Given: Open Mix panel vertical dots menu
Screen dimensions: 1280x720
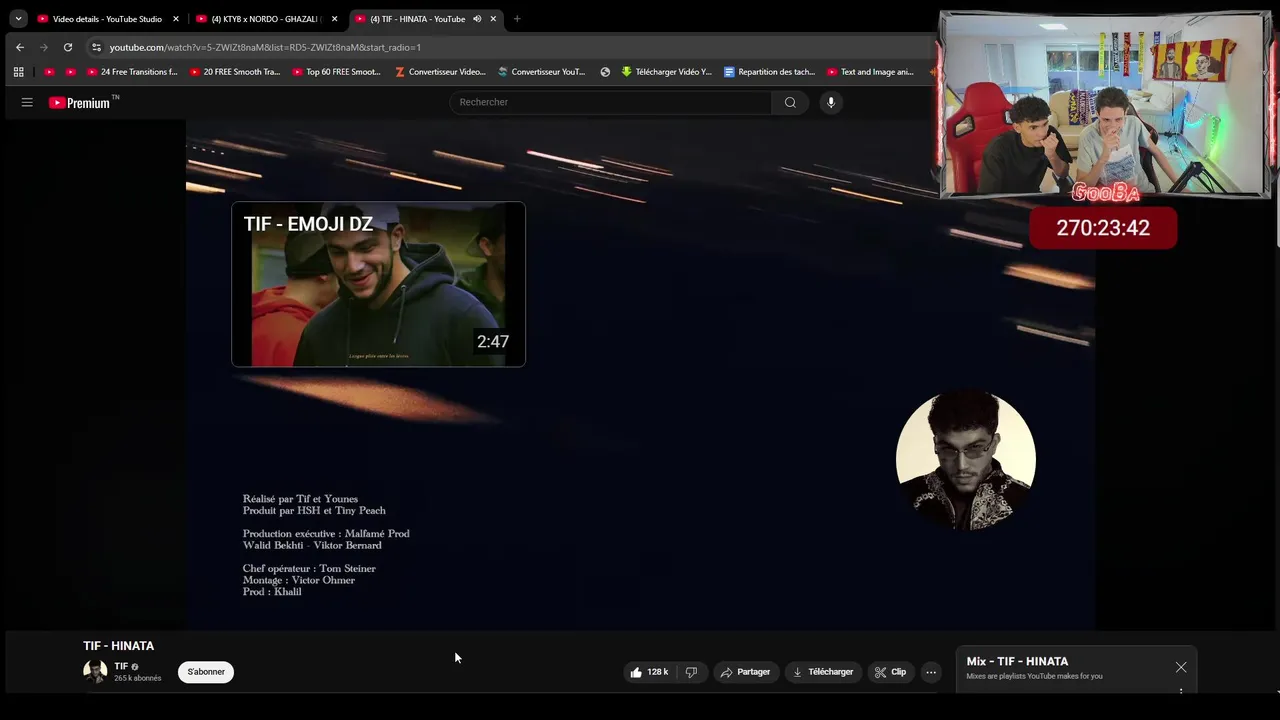Looking at the screenshot, I should (x=1181, y=690).
